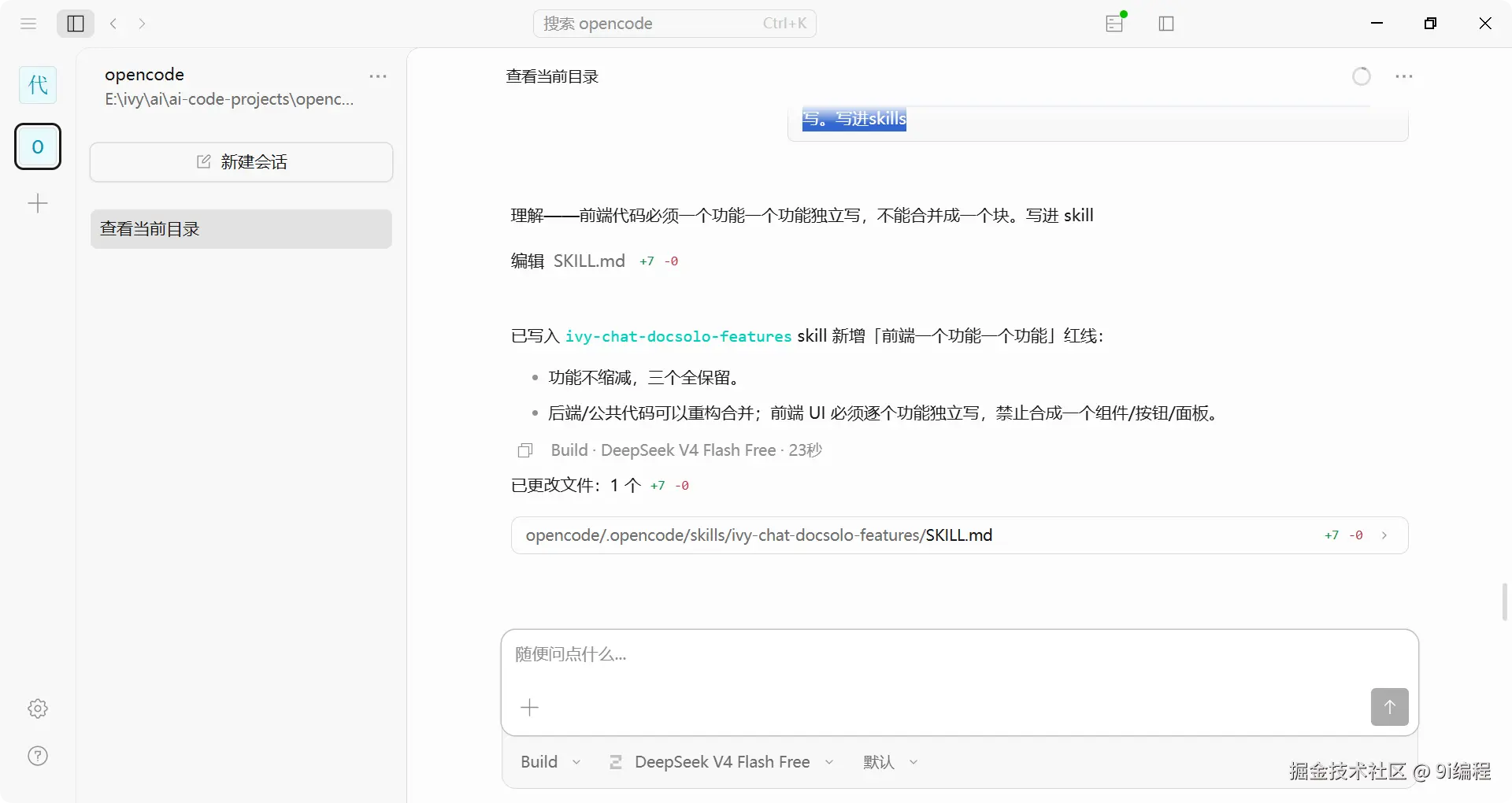This screenshot has height=803, width=1512.
Task: Toggle the right side panel icon
Action: pos(1166,24)
